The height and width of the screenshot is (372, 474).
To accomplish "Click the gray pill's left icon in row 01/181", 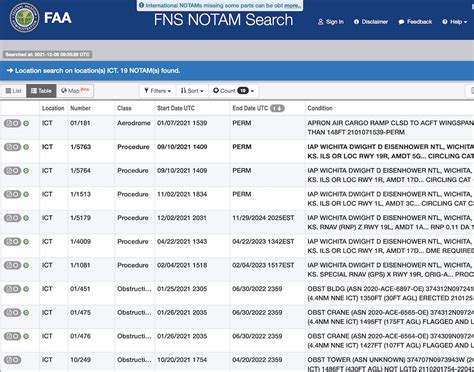I will pos(9,123).
